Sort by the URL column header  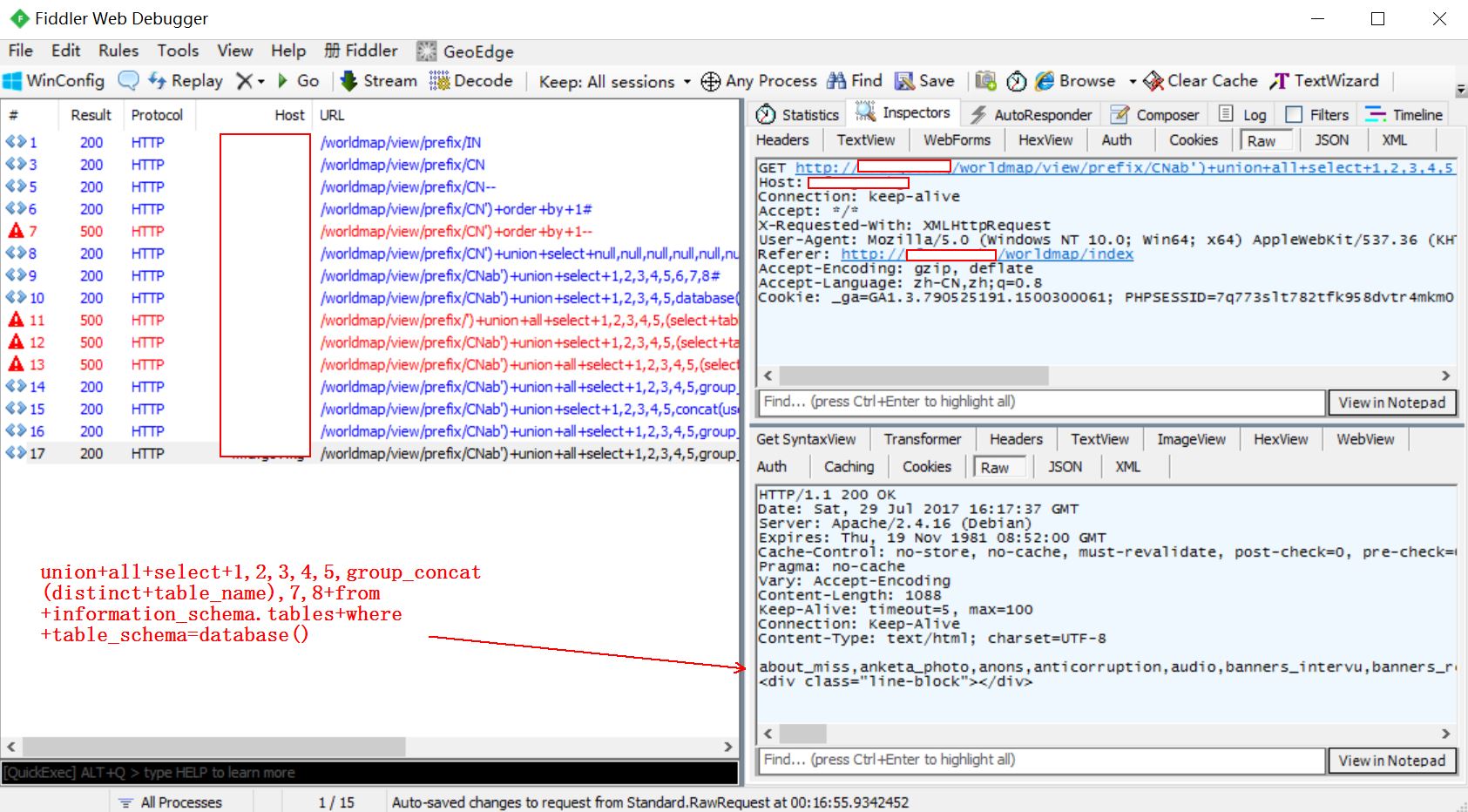pyautogui.click(x=331, y=115)
